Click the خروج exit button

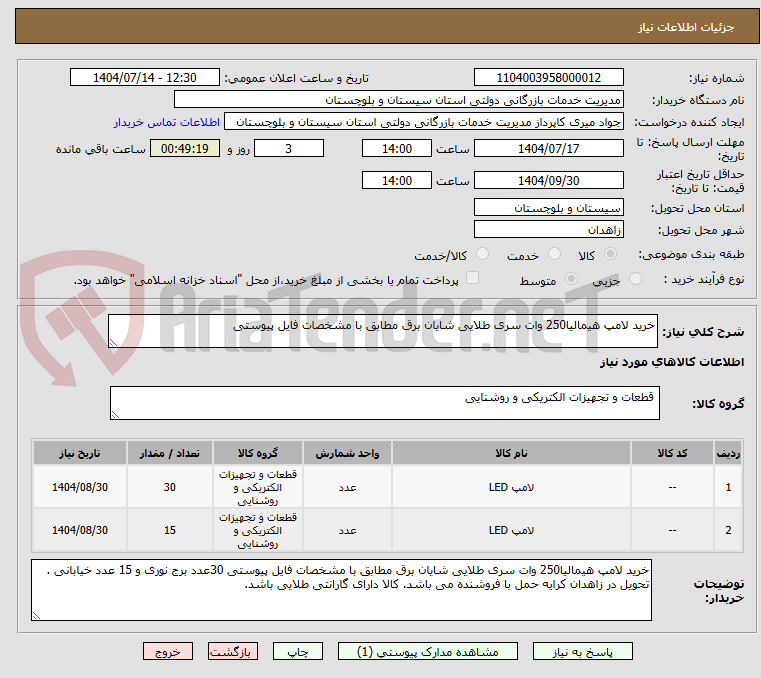click(167, 651)
